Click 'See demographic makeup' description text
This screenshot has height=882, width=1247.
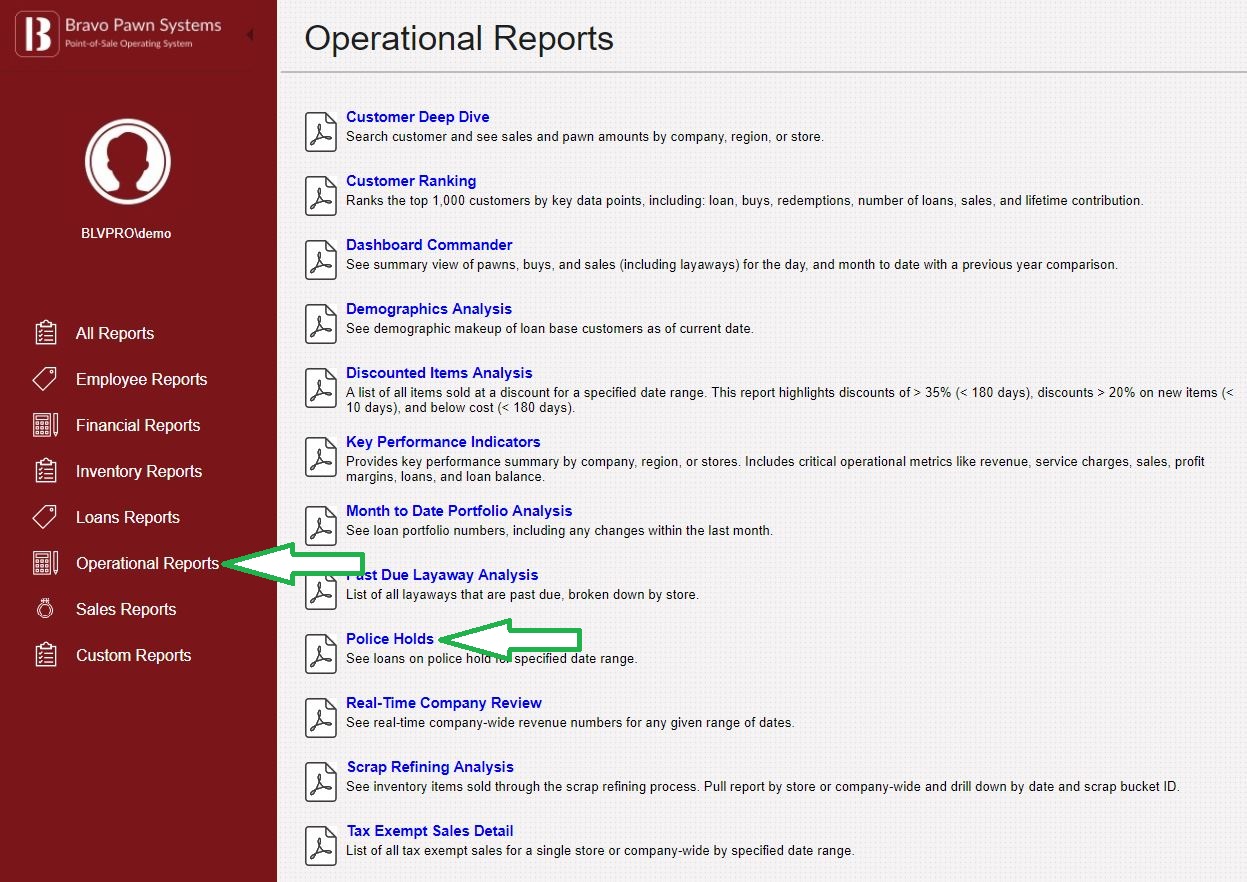[550, 329]
